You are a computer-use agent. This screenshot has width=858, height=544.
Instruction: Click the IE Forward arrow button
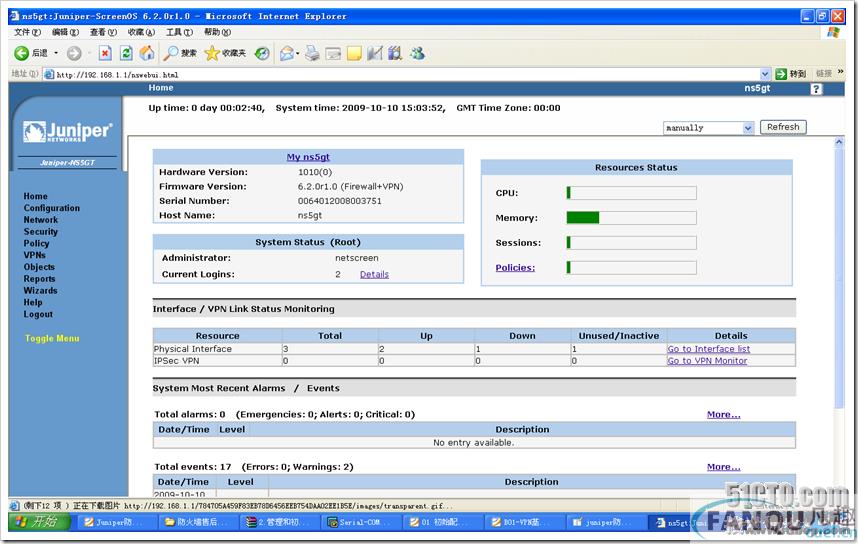pos(74,53)
